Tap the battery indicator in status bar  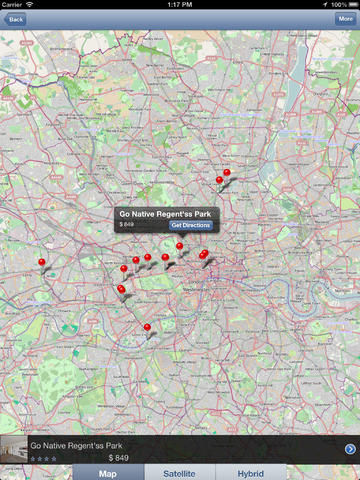click(353, 4)
